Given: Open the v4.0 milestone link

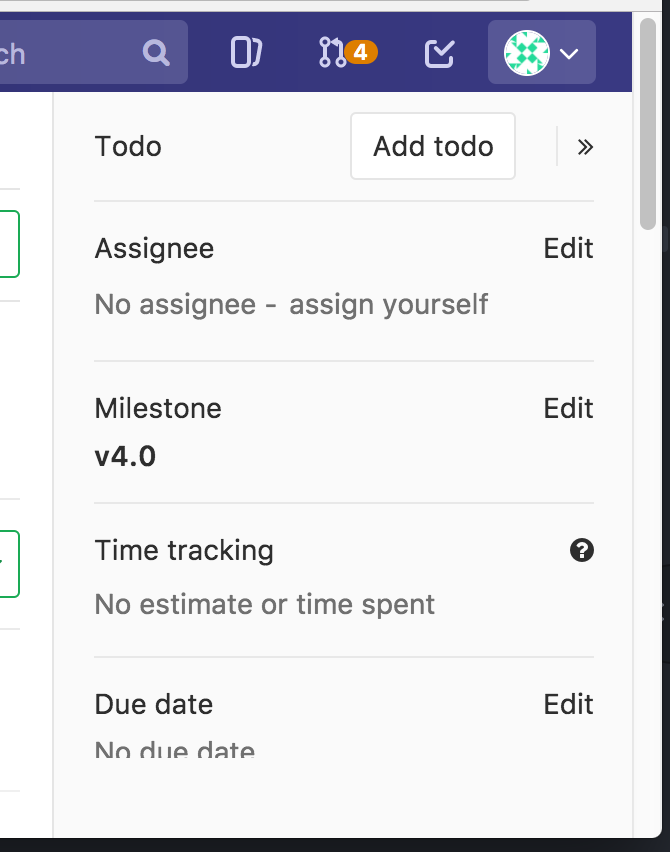Looking at the screenshot, I should point(125,456).
